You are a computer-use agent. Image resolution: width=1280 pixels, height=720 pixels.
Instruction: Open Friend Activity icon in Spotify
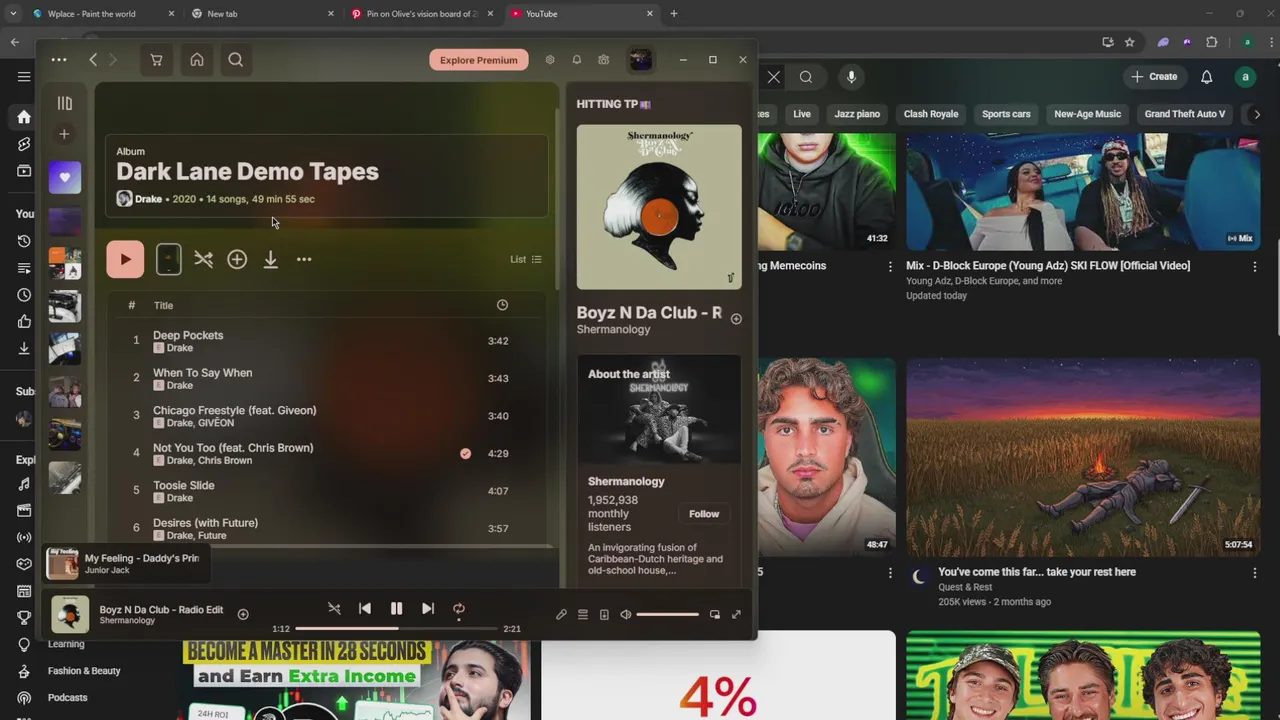tap(604, 60)
